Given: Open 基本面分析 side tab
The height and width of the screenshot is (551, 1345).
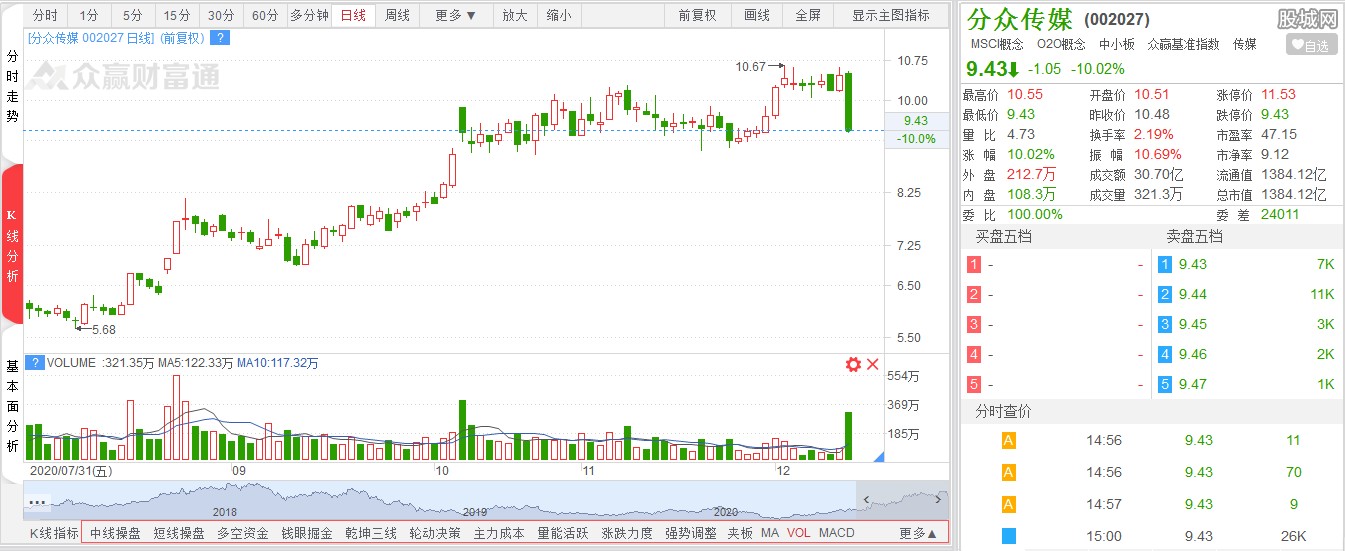Looking at the screenshot, I should click(x=13, y=405).
